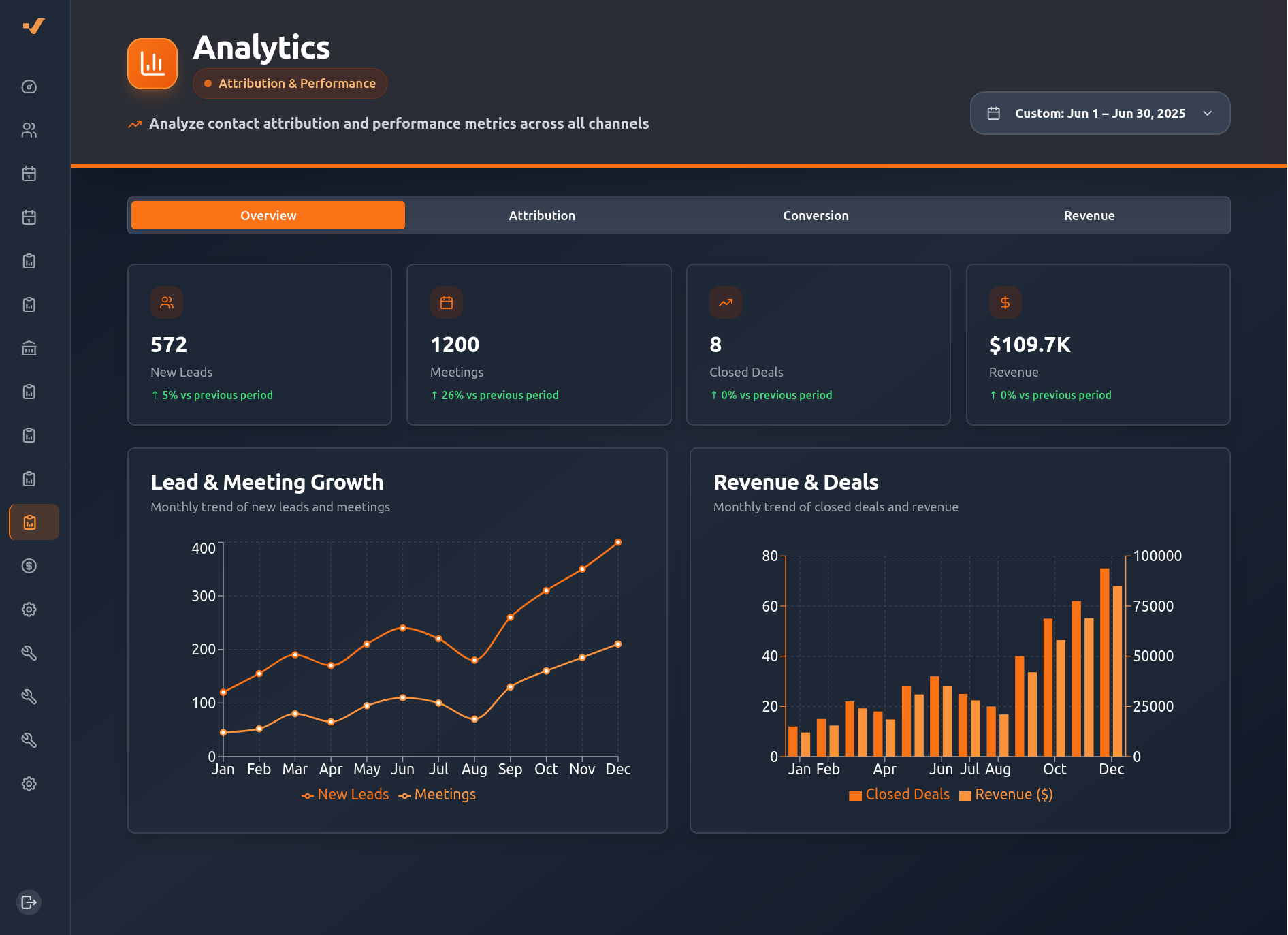The width and height of the screenshot is (1288, 935).
Task: Click the Lead & Meeting Growth chart title
Action: (x=268, y=482)
